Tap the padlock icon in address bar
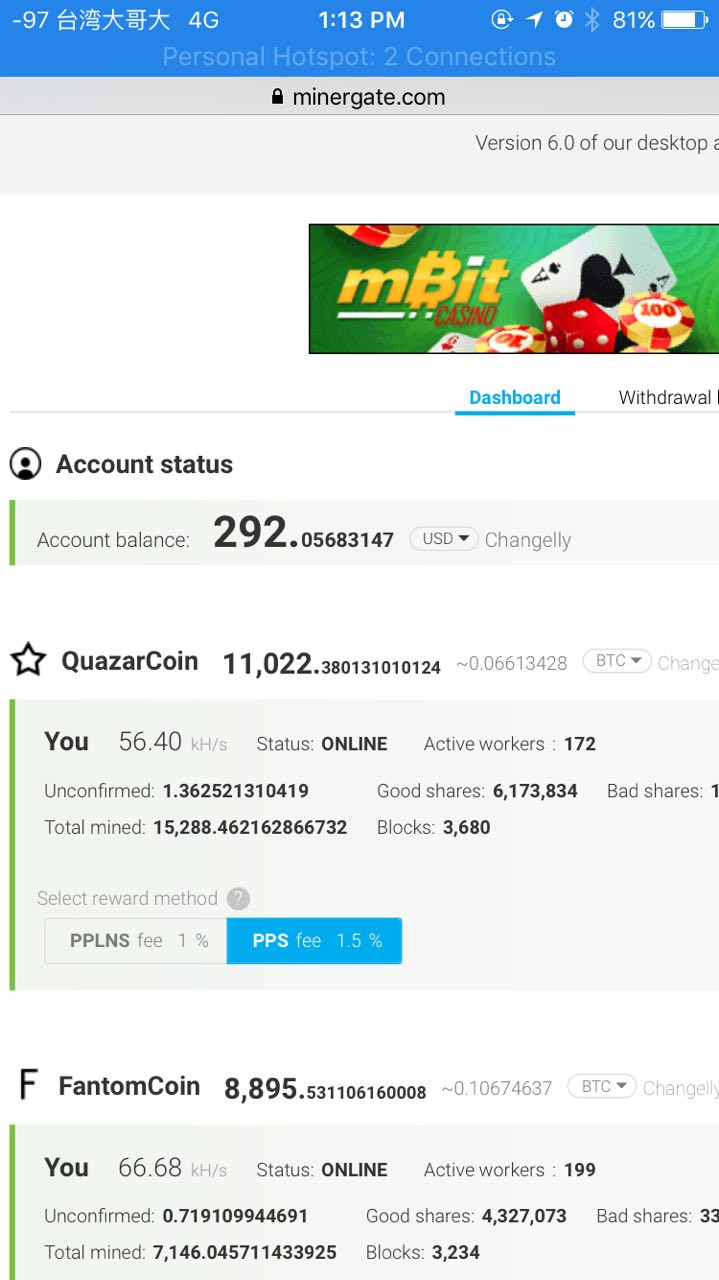 pos(278,97)
